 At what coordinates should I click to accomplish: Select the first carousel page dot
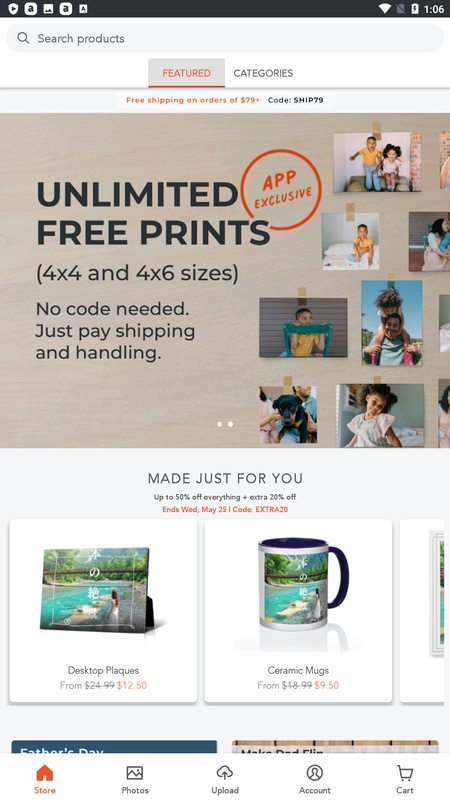tap(219, 424)
